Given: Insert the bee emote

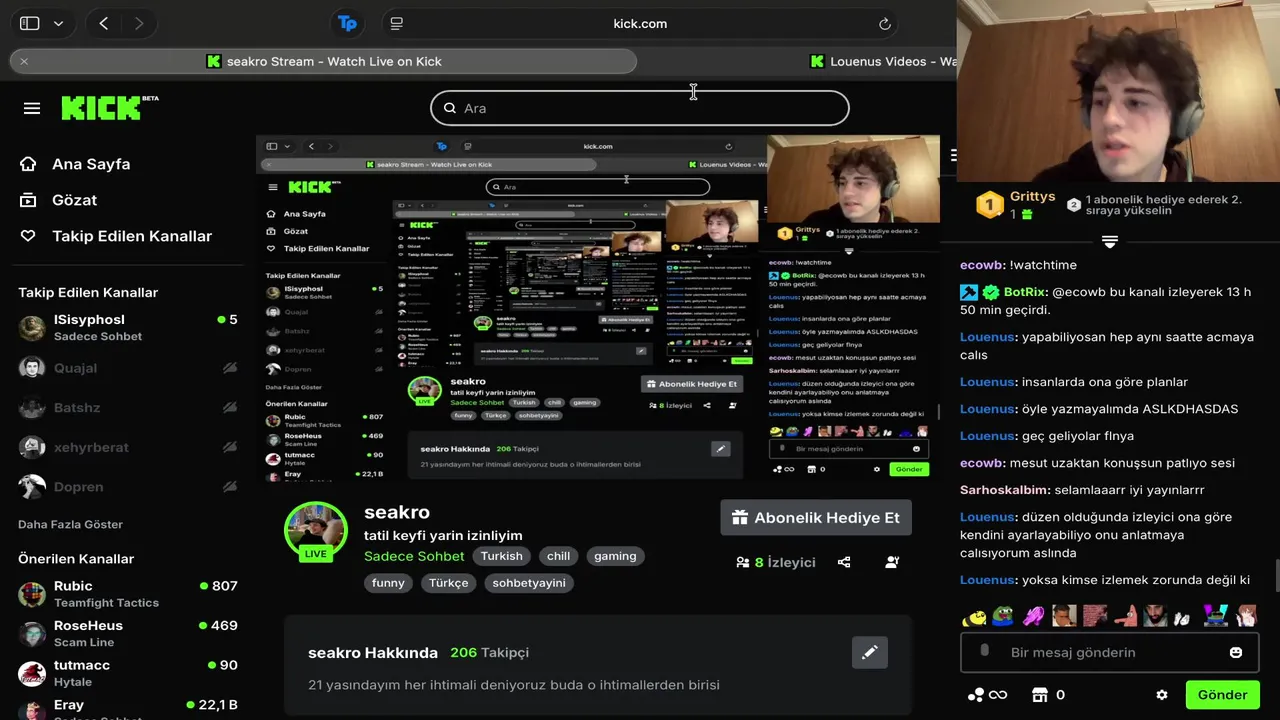Looking at the screenshot, I should point(973,616).
